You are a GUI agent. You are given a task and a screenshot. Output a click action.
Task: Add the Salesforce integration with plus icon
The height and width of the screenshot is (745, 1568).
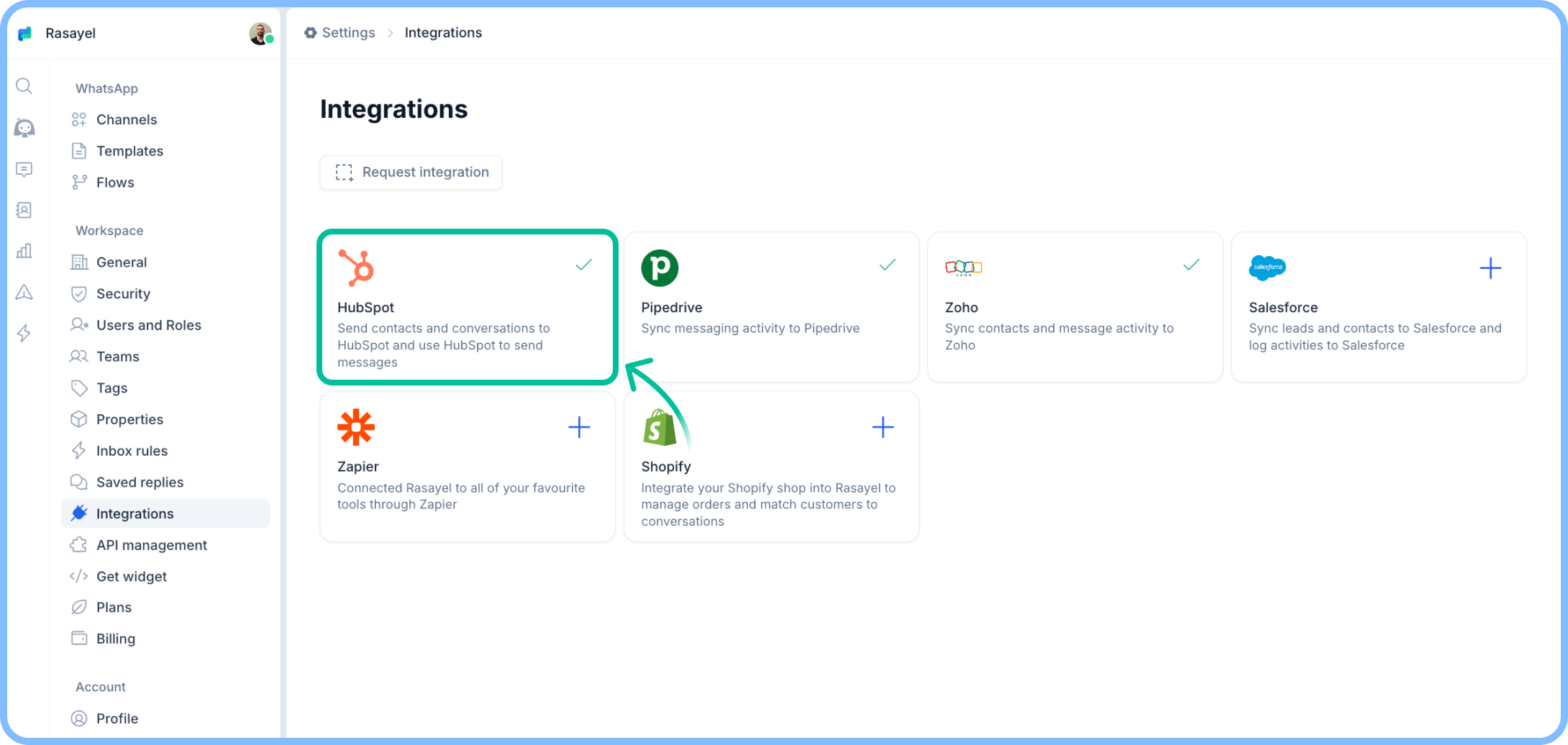click(1490, 268)
